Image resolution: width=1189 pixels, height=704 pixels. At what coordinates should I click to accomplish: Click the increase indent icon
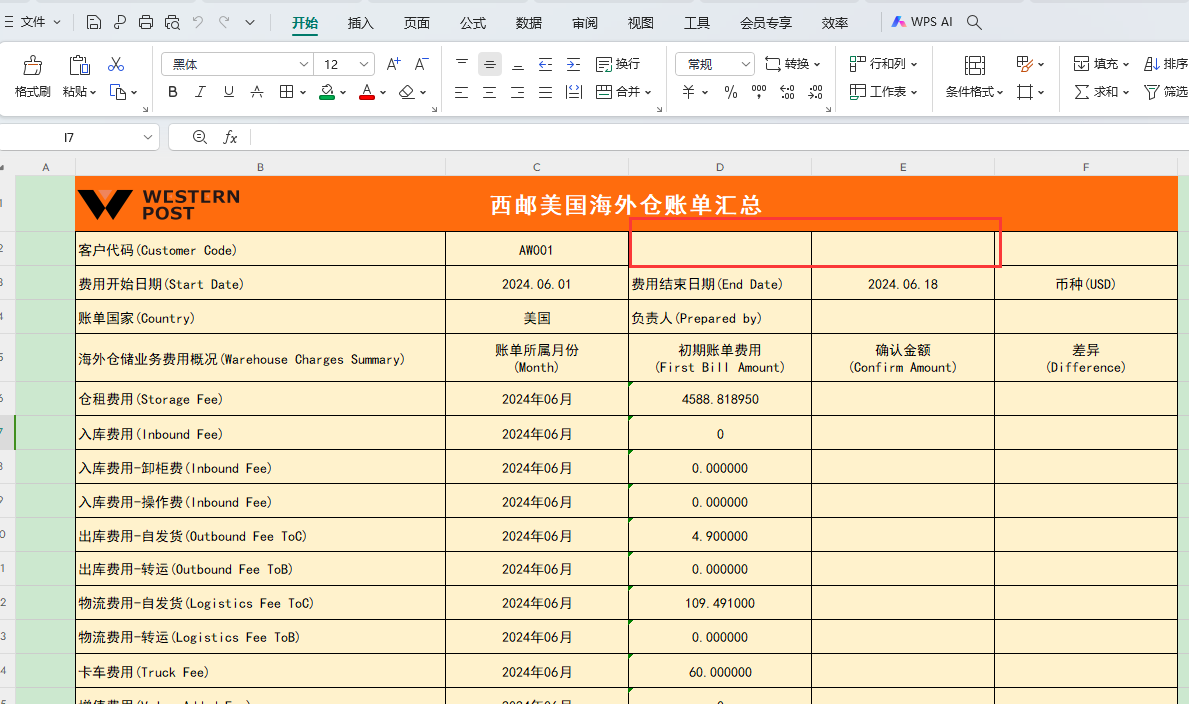[x=573, y=64]
